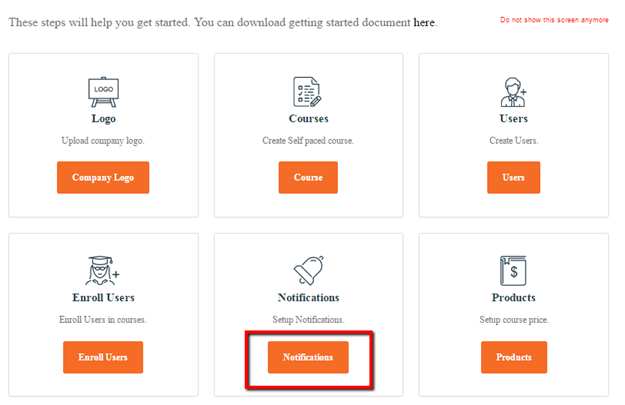Open the Company Logo button
This screenshot has width=625, height=405.
coord(103,177)
